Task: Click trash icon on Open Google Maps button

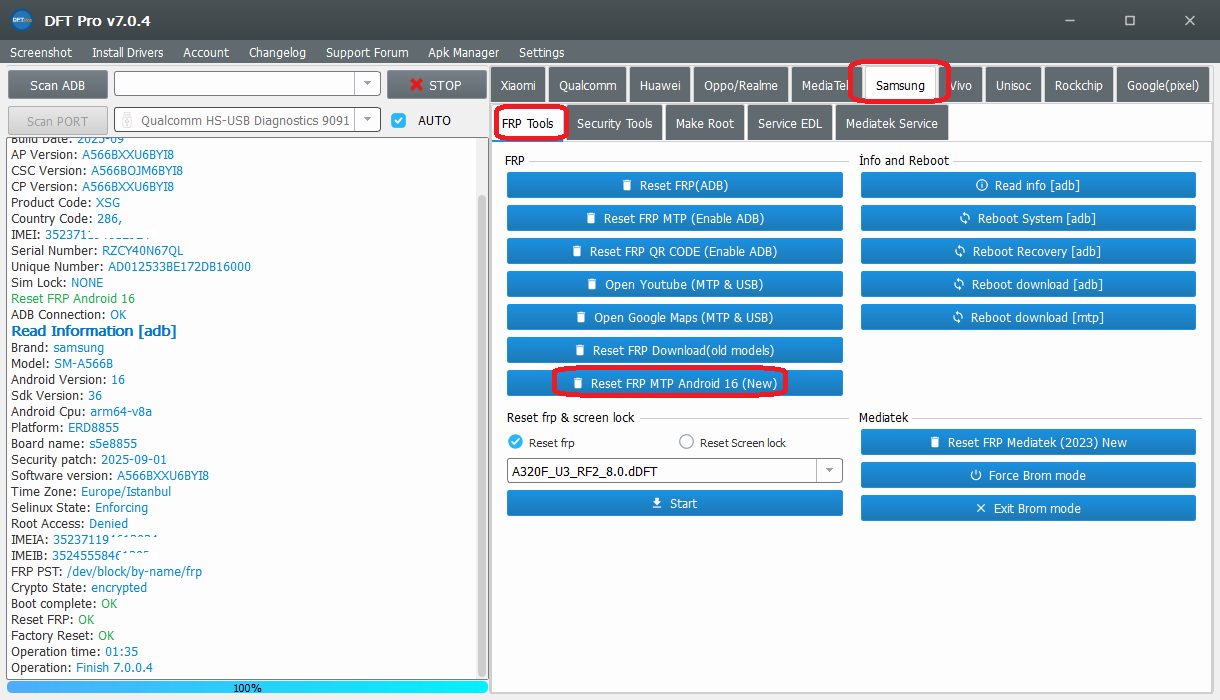Action: (581, 317)
